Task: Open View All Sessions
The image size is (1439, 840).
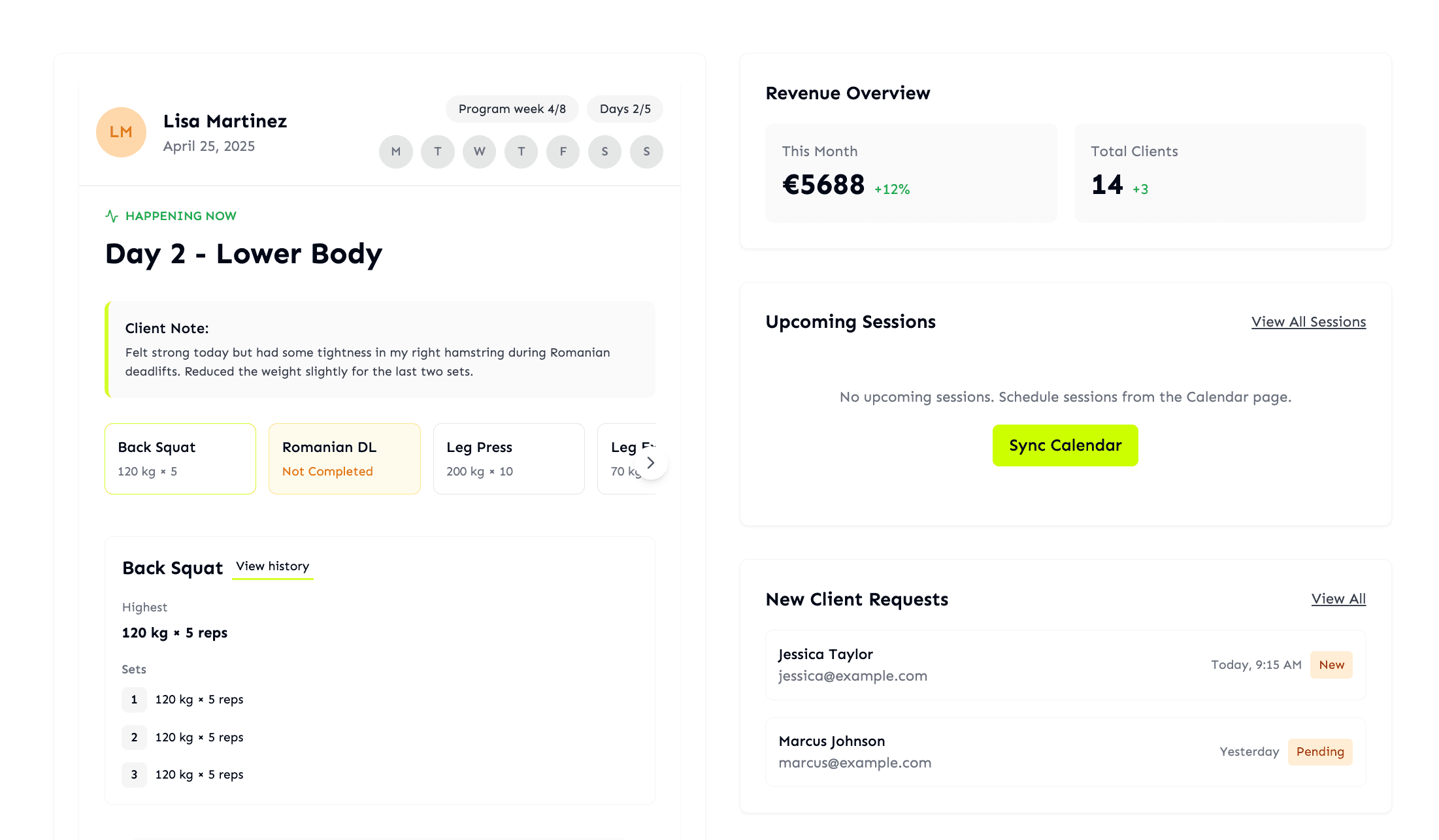Action: (1308, 321)
